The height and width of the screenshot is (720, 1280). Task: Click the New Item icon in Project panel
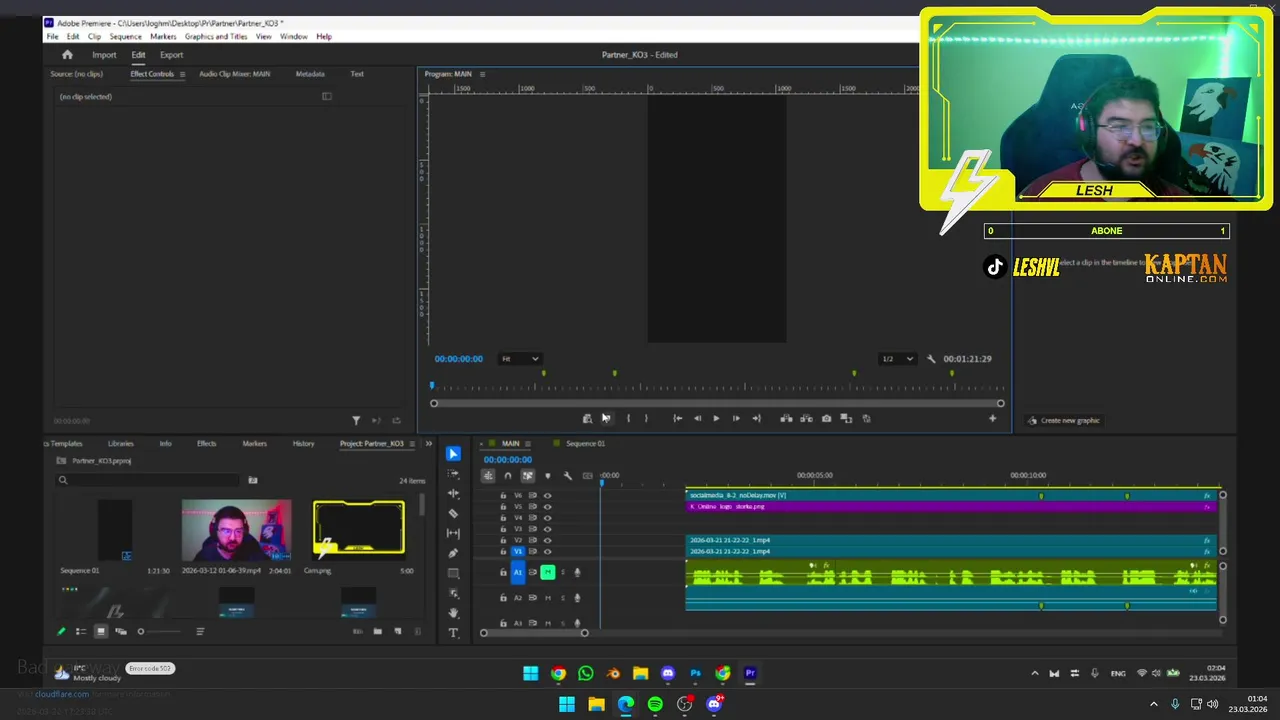point(397,632)
